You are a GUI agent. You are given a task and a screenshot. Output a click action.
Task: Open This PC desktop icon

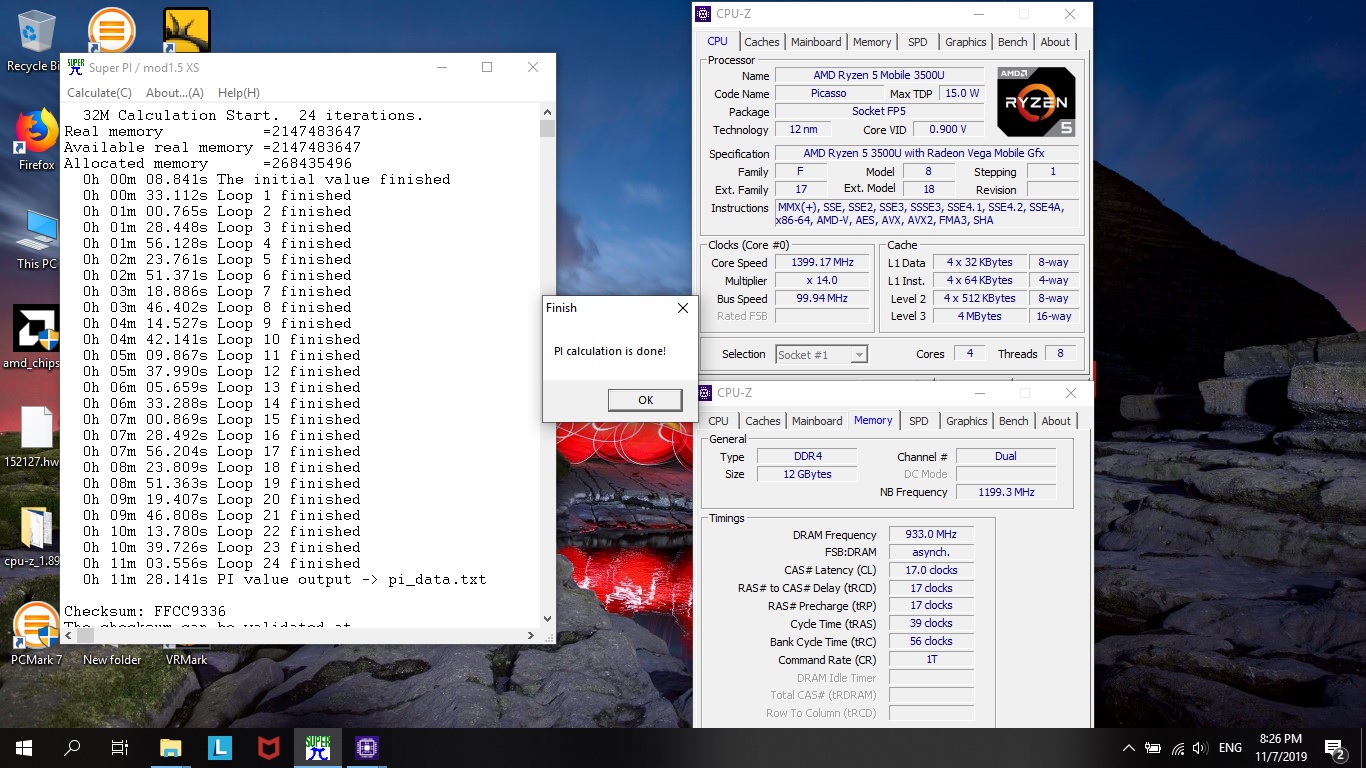point(36,230)
